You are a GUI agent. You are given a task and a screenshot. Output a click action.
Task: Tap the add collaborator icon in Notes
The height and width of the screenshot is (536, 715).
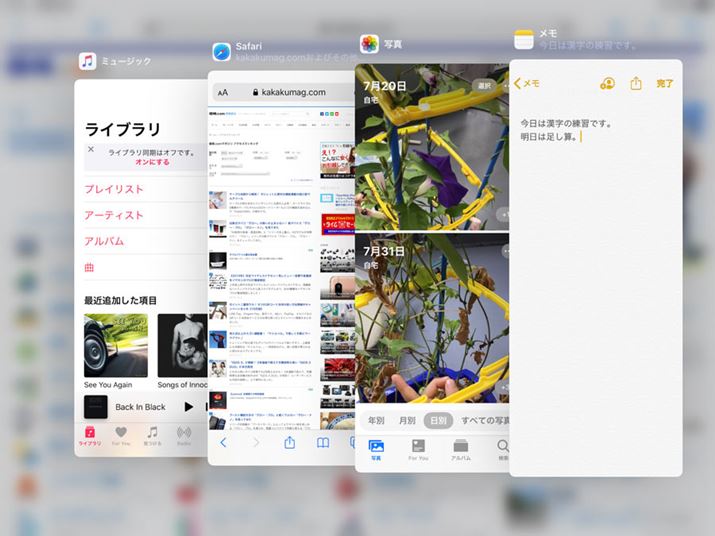pos(607,84)
